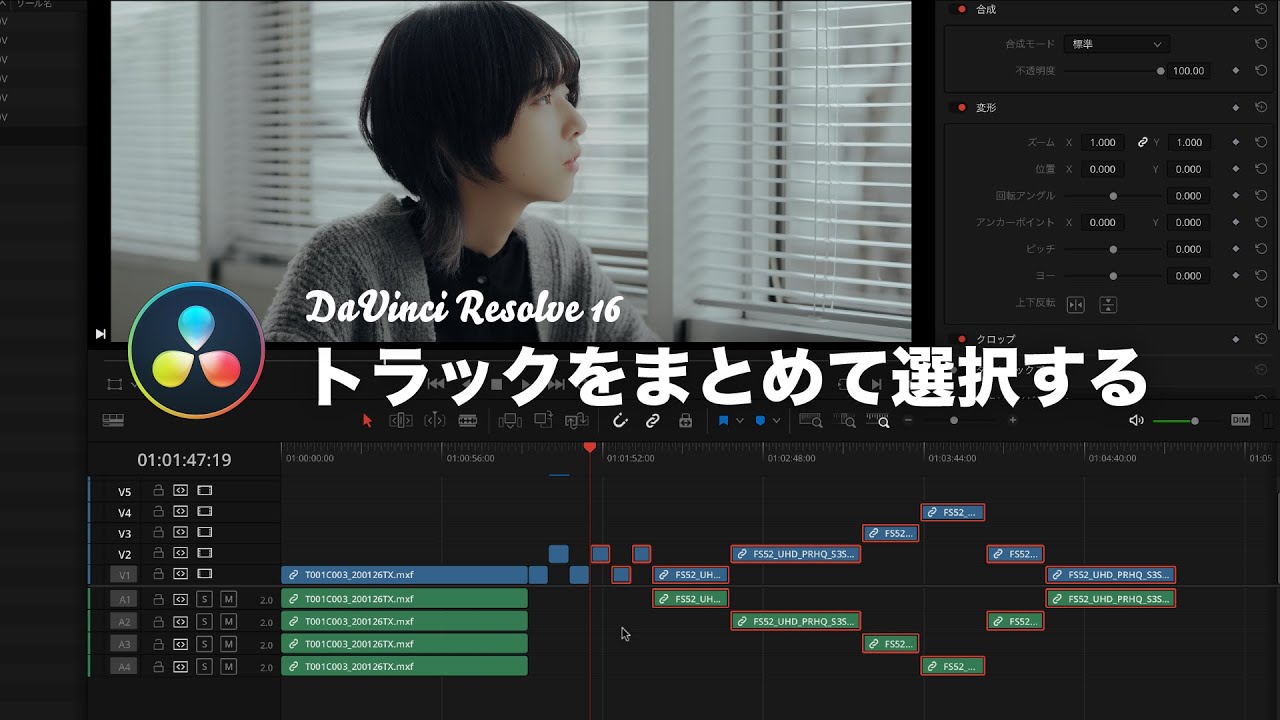
Task: Click the horizontal flip button
Action: [1076, 304]
